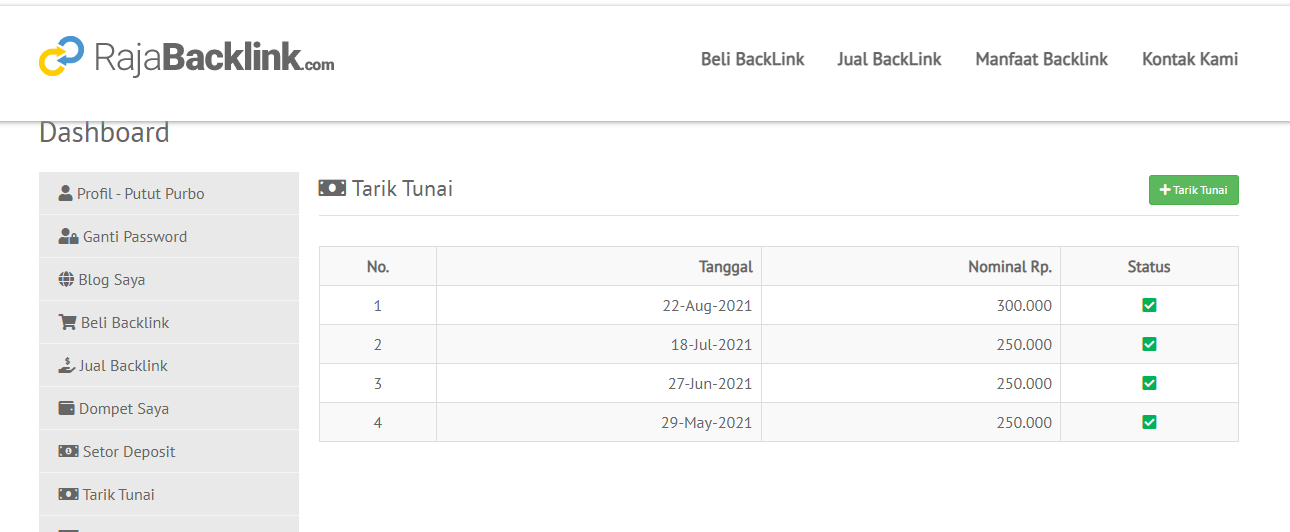Click the wallet icon beside Dompet Saya
This screenshot has width=1290, height=532.
pyautogui.click(x=67, y=408)
